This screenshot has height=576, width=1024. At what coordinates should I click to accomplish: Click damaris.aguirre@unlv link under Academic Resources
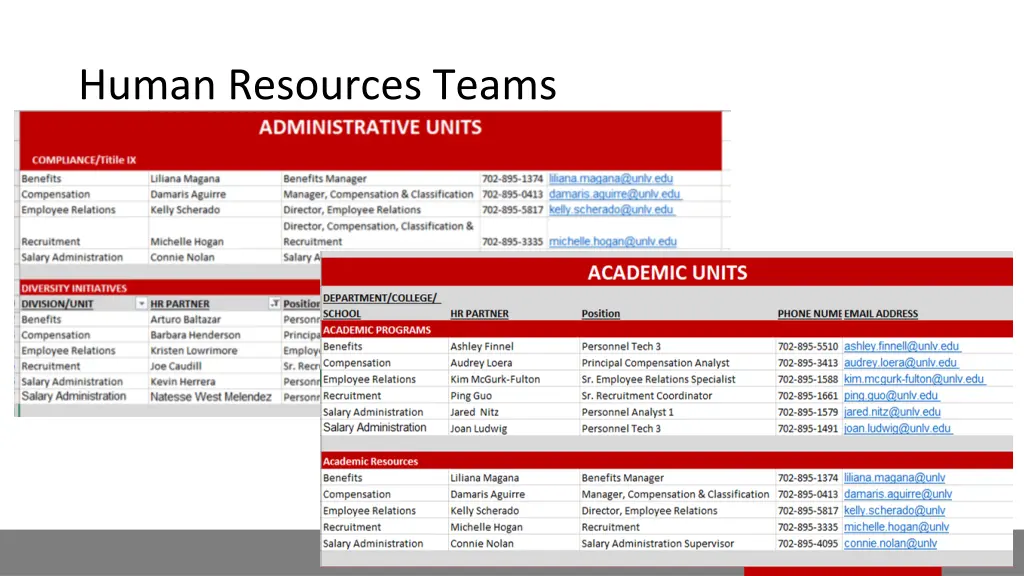point(898,494)
